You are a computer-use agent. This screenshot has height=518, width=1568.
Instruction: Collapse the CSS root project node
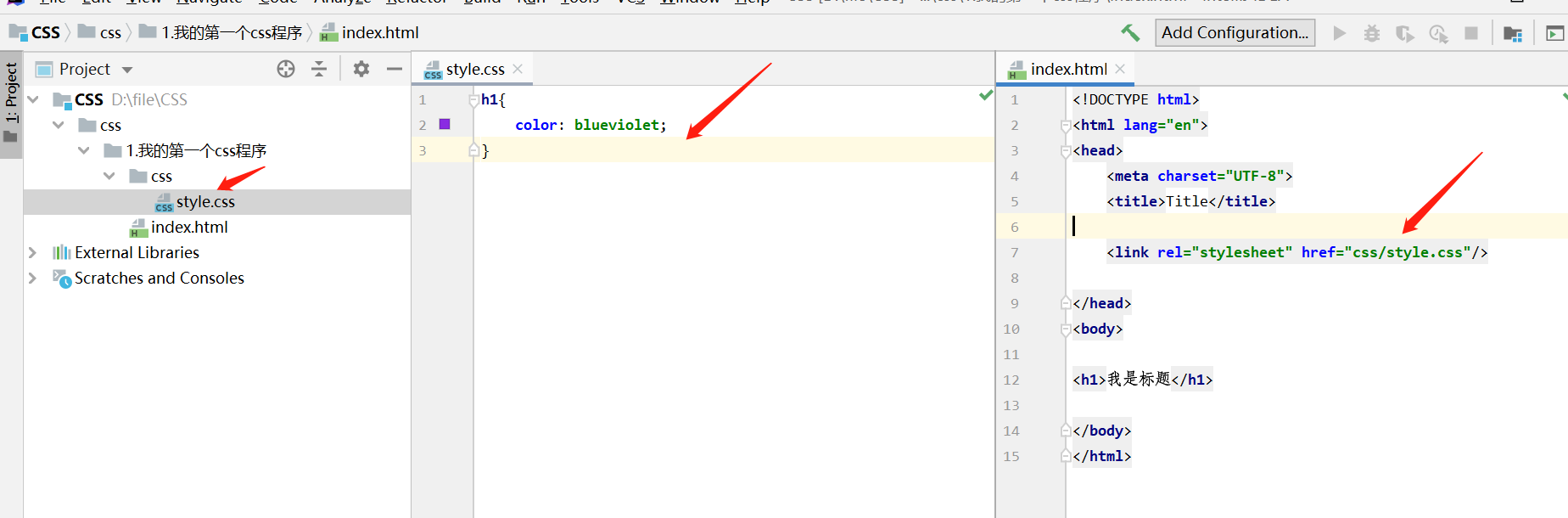click(33, 99)
